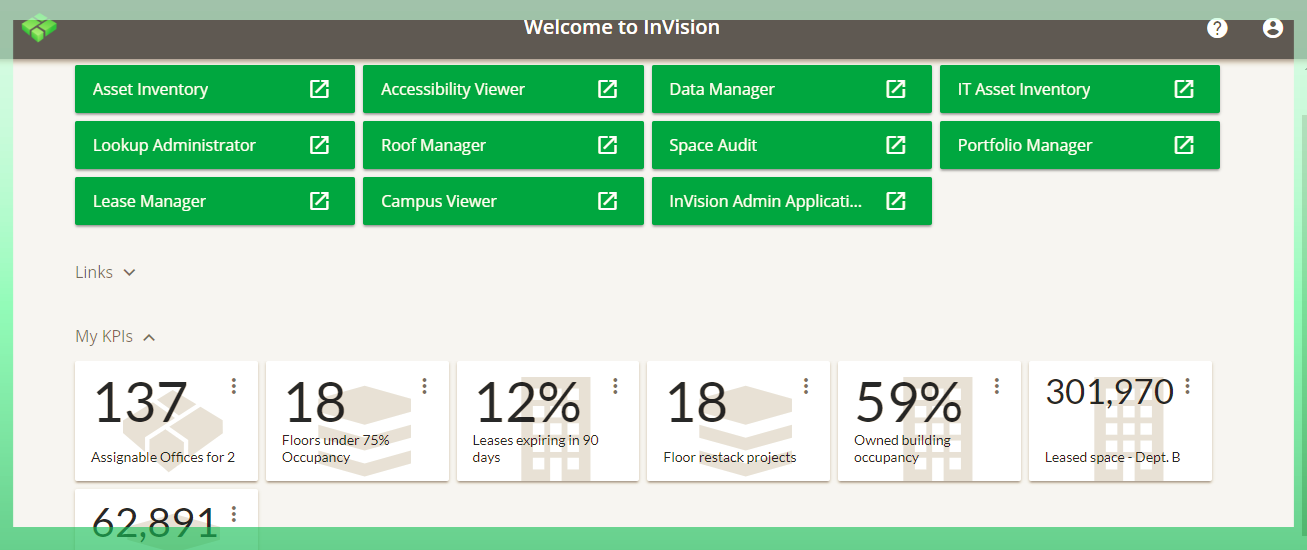This screenshot has width=1307, height=550.
Task: Collapse the My KPIs section
Action: pyautogui.click(x=149, y=337)
